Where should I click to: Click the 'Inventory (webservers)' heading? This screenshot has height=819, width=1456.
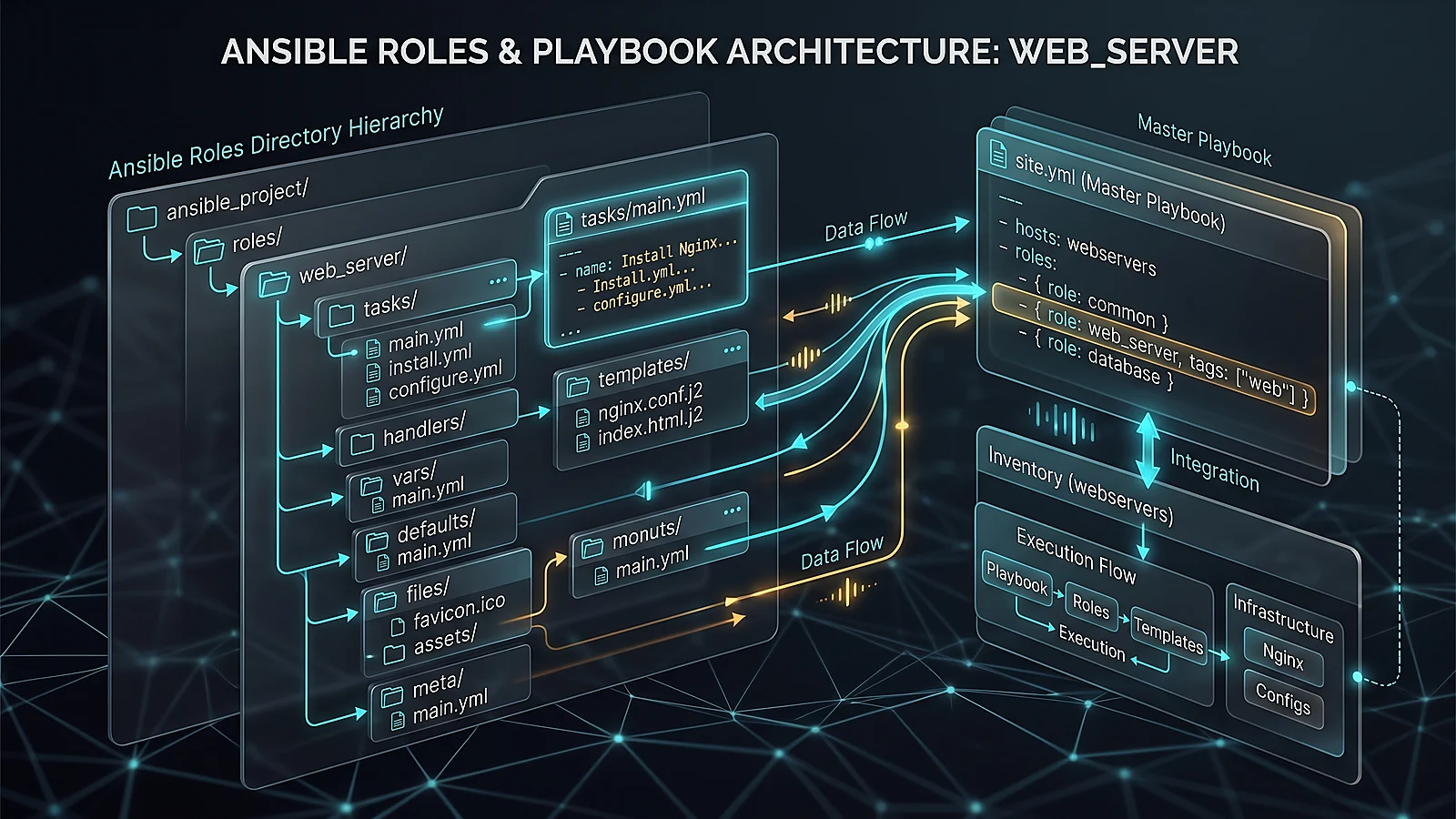pos(1080,487)
